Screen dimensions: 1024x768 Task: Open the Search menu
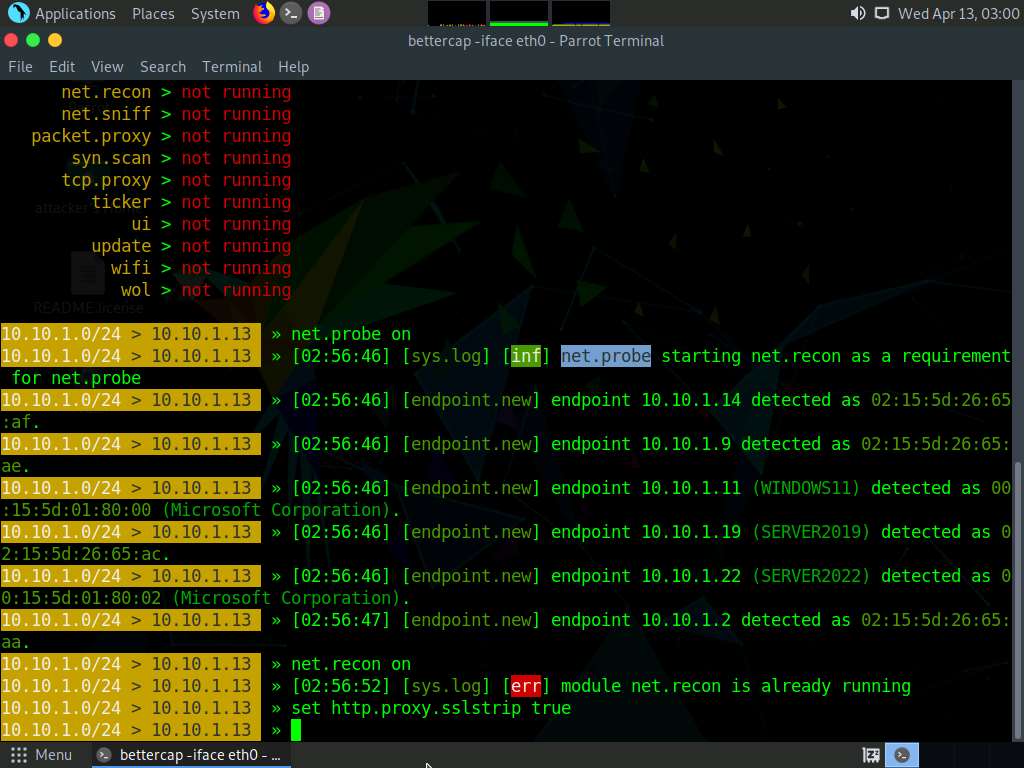point(163,66)
